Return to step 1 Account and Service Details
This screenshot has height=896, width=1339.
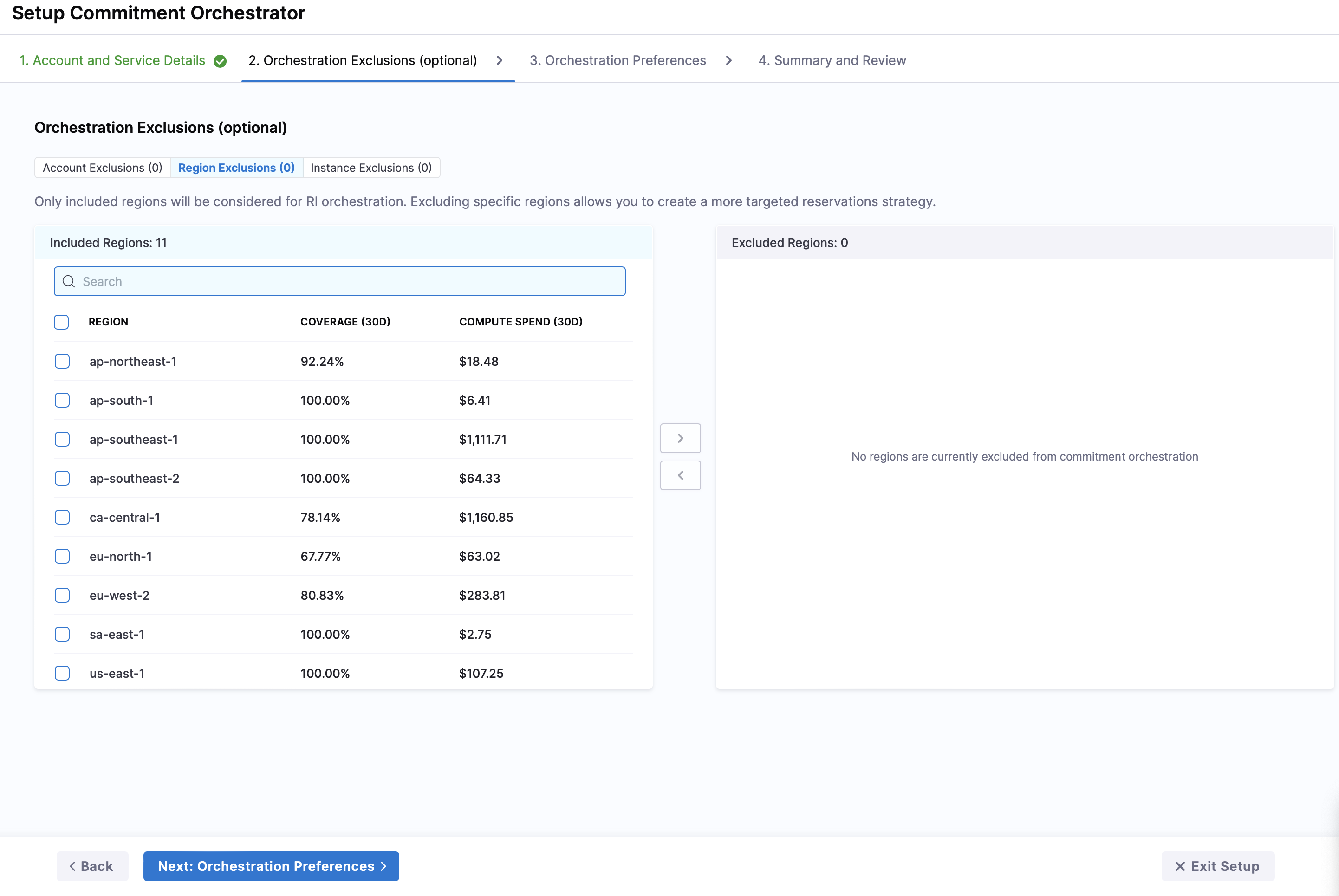pyautogui.click(x=112, y=60)
